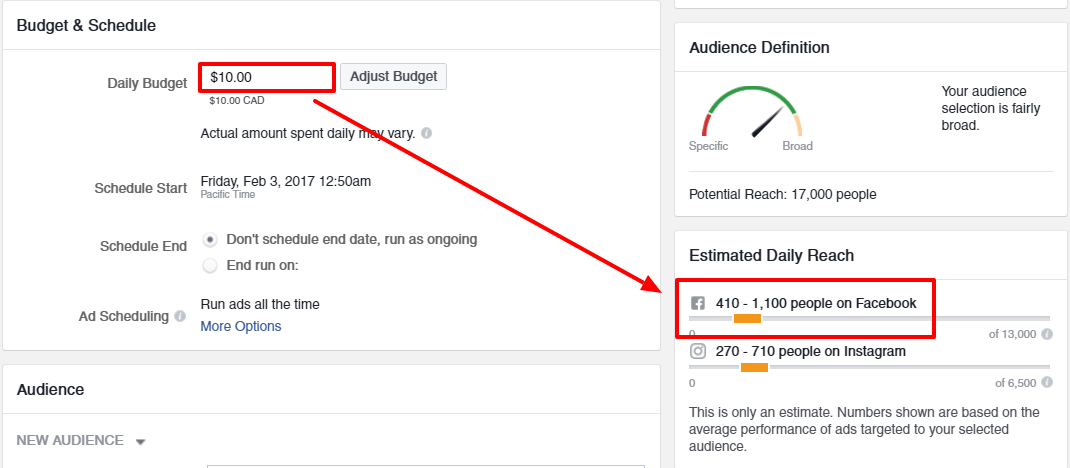The image size is (1070, 468).
Task: Click the Facebook icon in Estimated Daily Reach
Action: pyautogui.click(x=698, y=303)
